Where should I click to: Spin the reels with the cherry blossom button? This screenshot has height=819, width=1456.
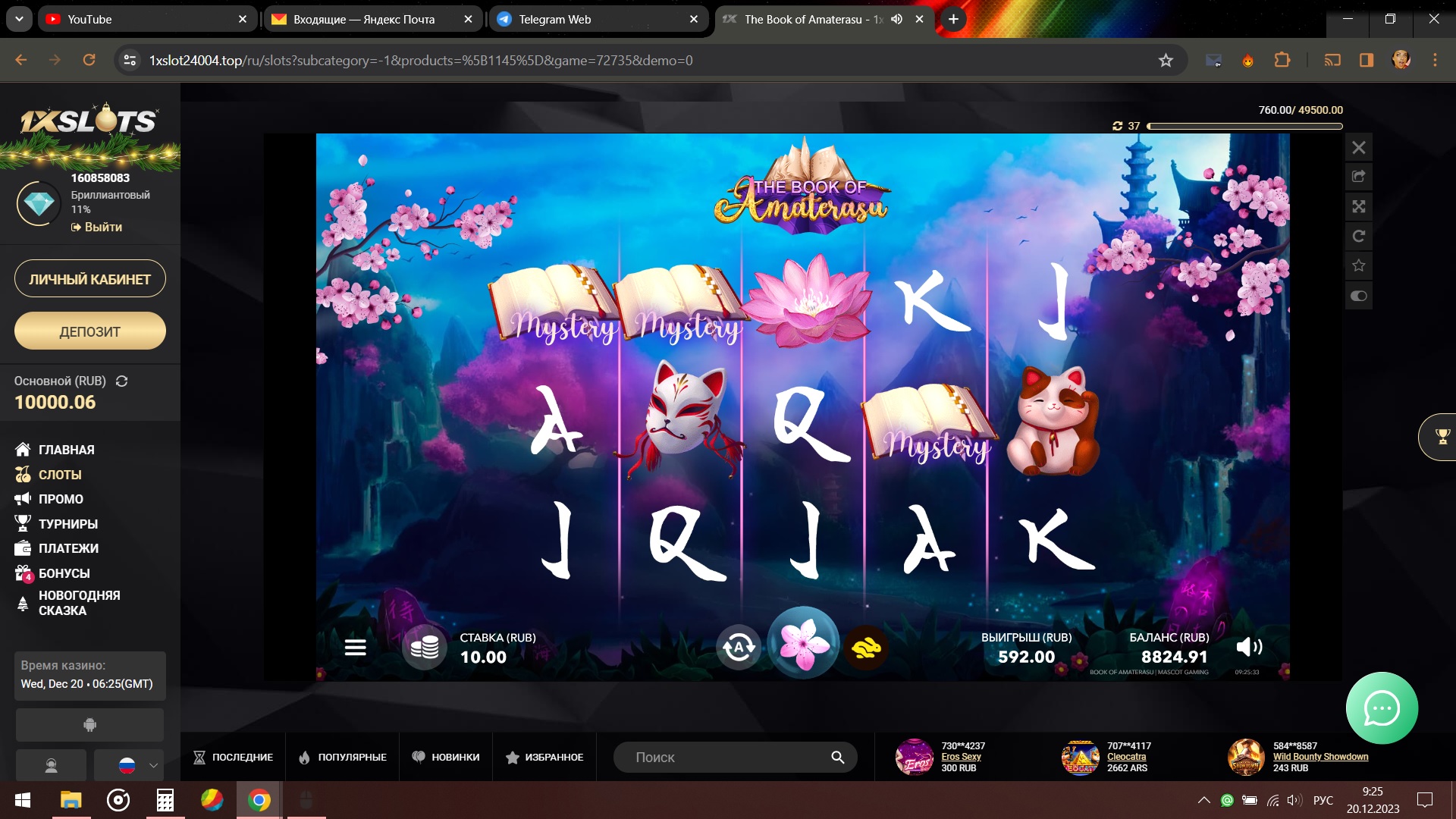point(803,645)
